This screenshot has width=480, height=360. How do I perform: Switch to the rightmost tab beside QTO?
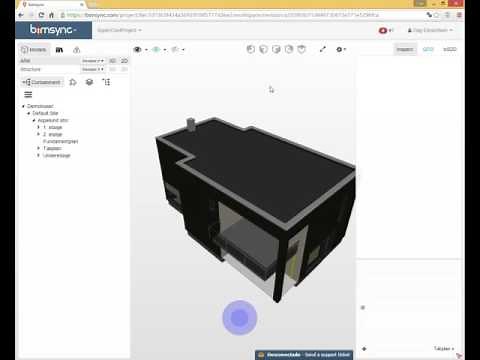coord(450,49)
